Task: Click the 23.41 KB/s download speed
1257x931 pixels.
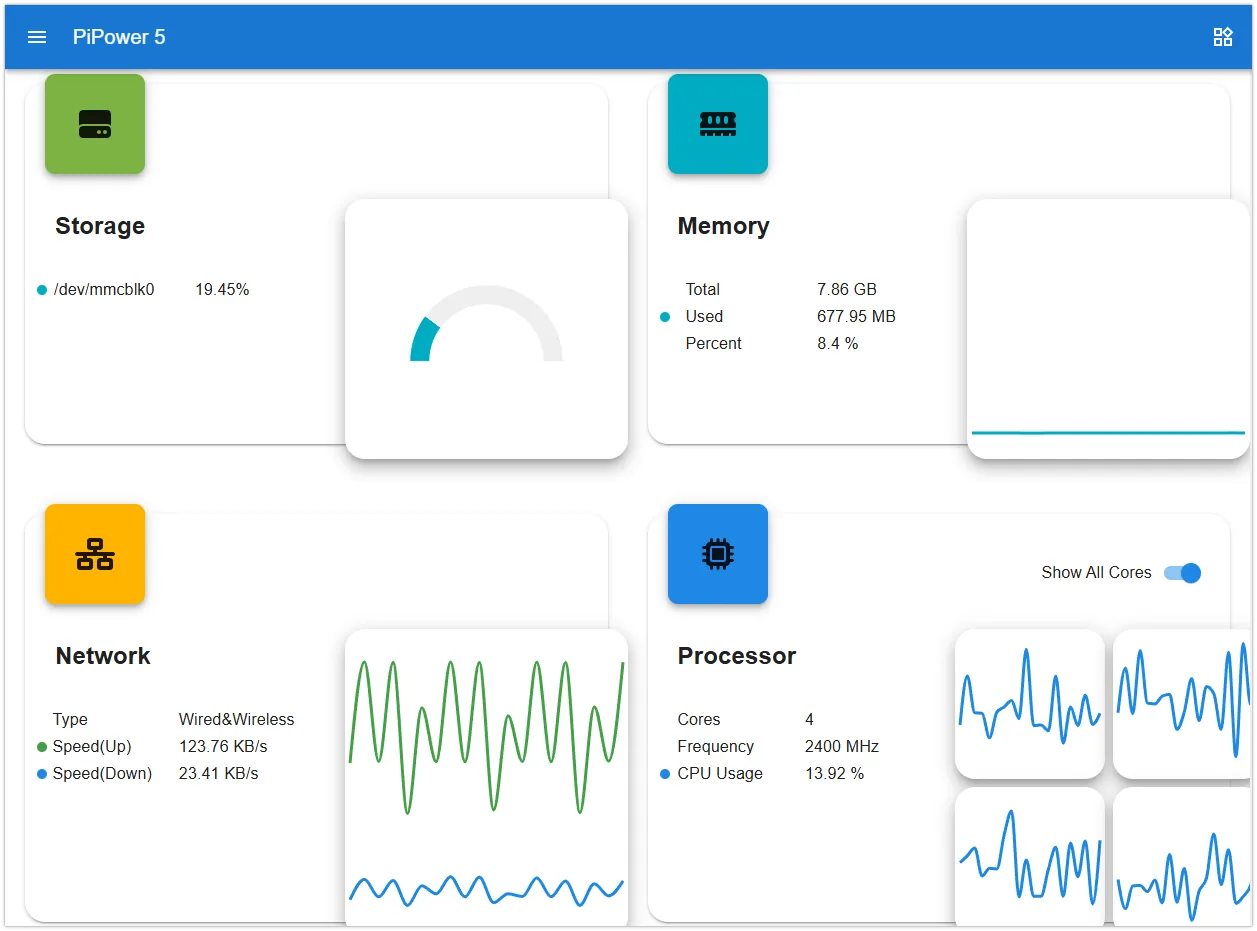Action: click(219, 774)
